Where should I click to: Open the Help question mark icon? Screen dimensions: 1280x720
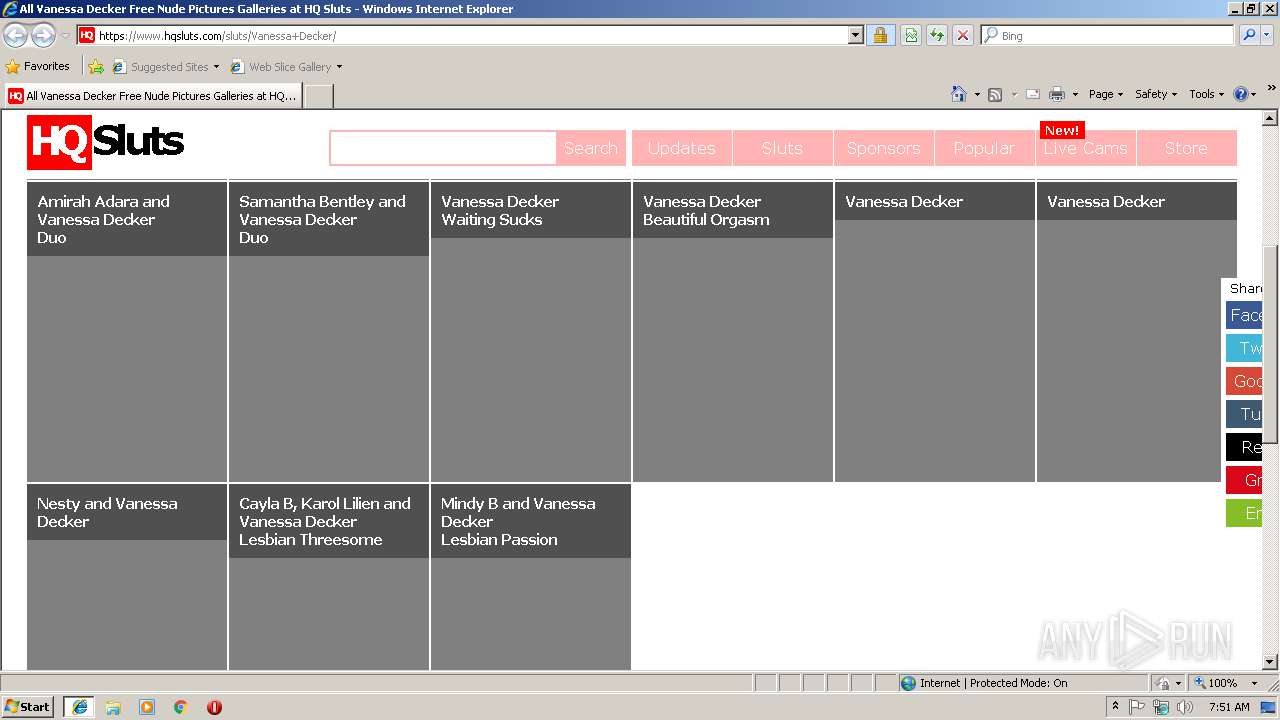coord(1241,94)
